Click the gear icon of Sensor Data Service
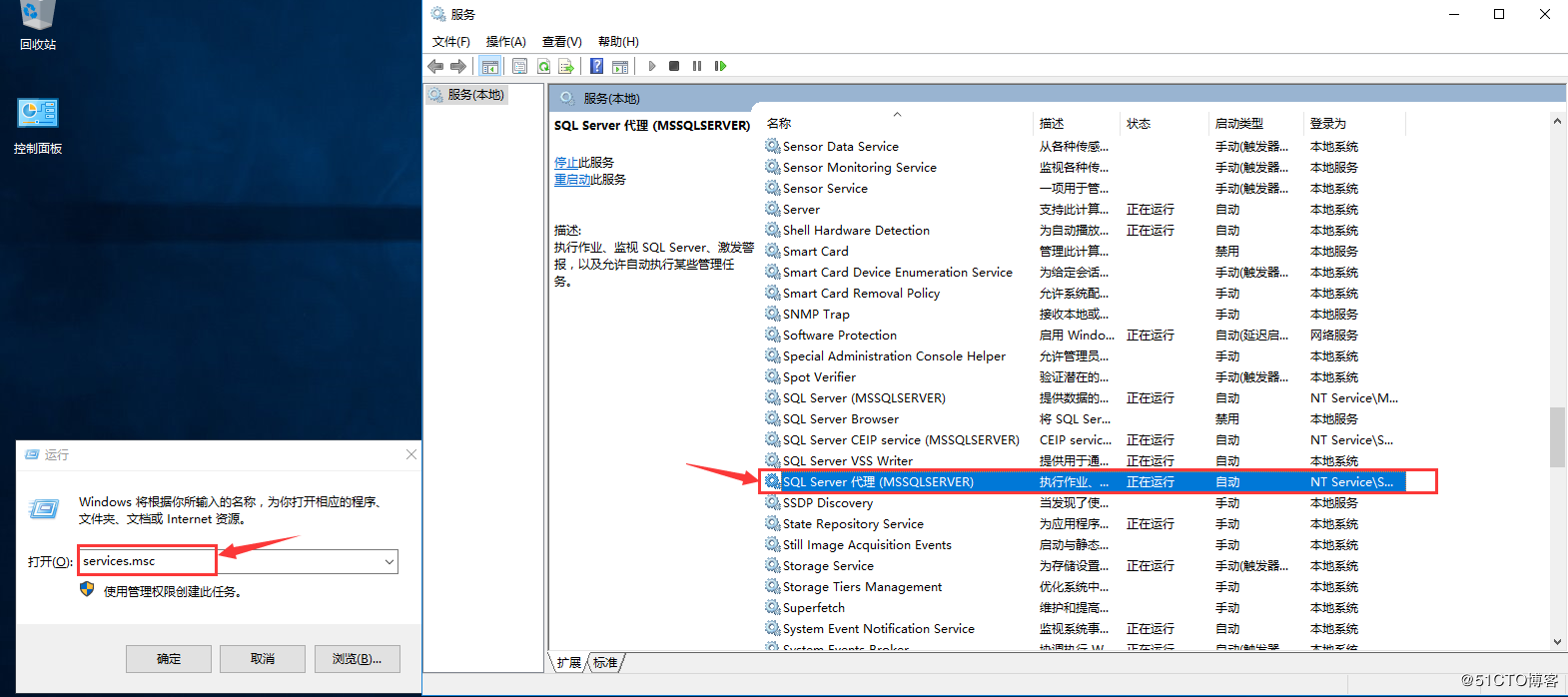 (x=773, y=146)
